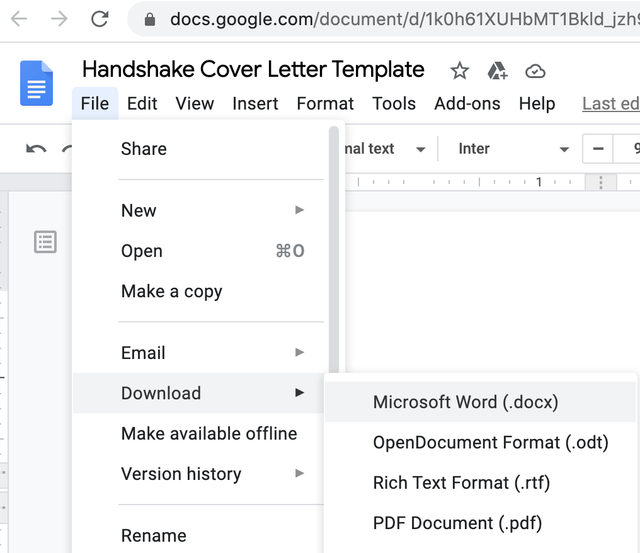Download as Microsoft Word (.docx)
Image resolution: width=640 pixels, height=553 pixels.
[x=480, y=402]
